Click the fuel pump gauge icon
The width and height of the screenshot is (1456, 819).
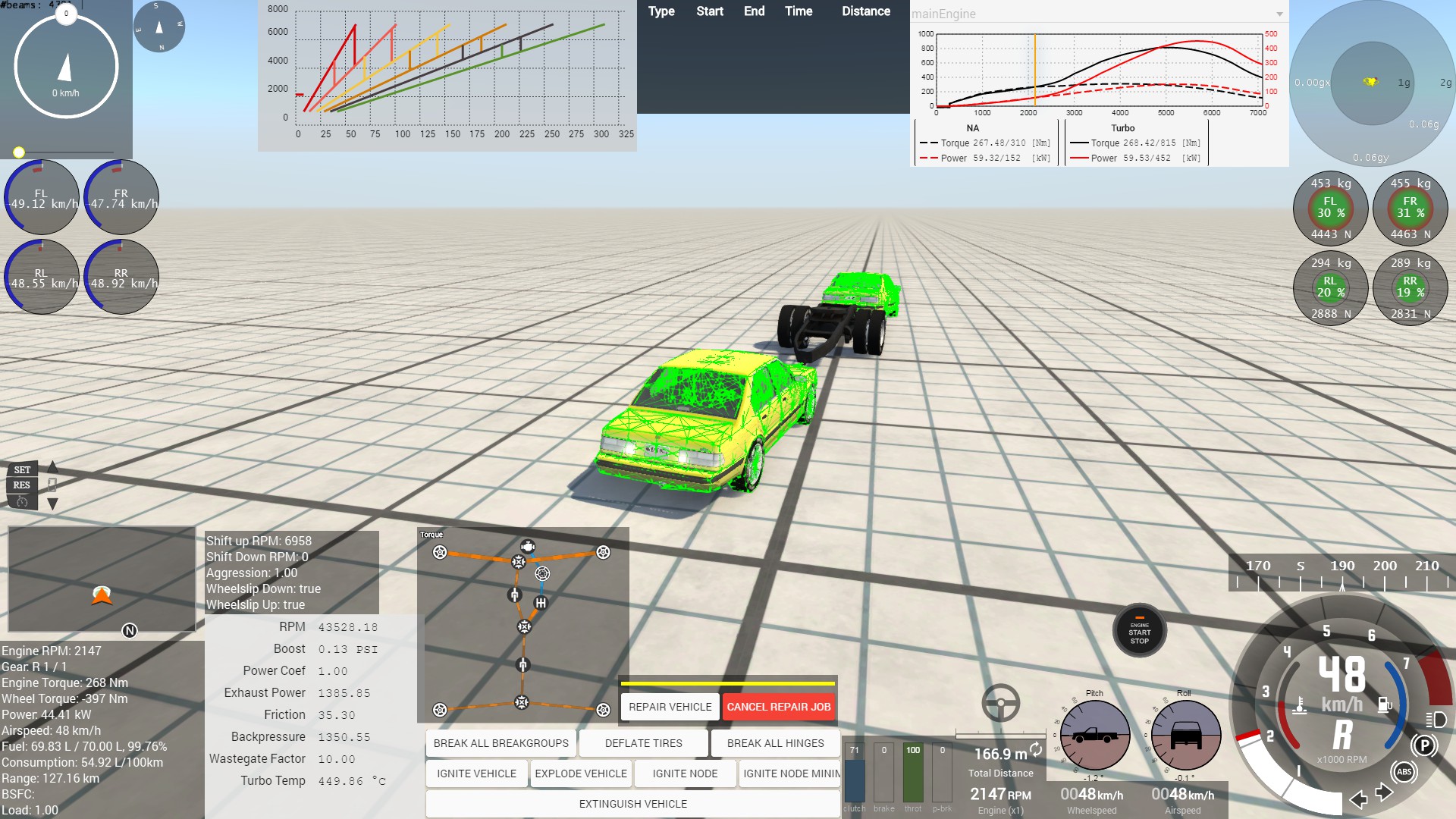[1385, 704]
